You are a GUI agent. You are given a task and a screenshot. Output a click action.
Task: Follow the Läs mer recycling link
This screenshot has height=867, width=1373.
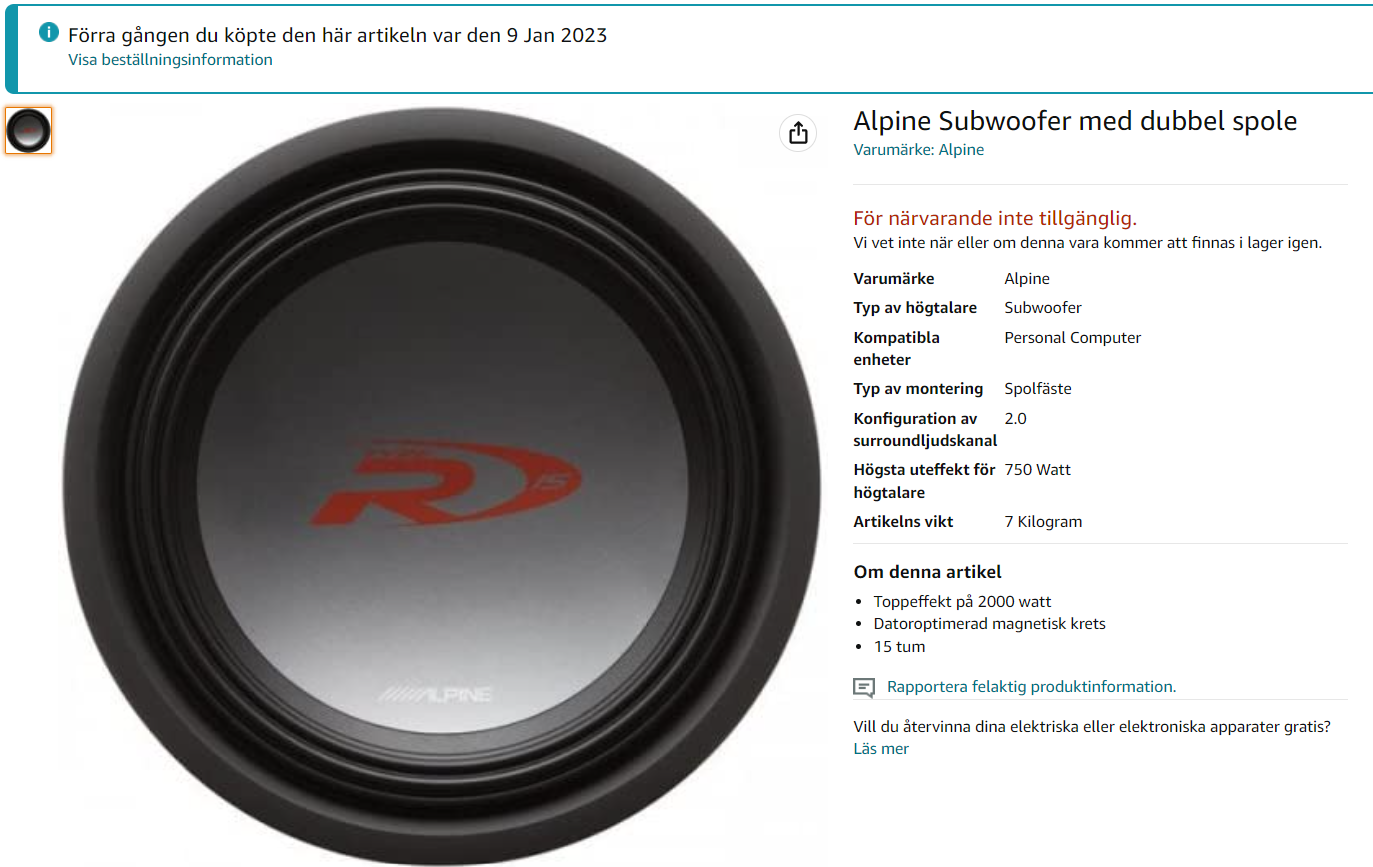[881, 748]
